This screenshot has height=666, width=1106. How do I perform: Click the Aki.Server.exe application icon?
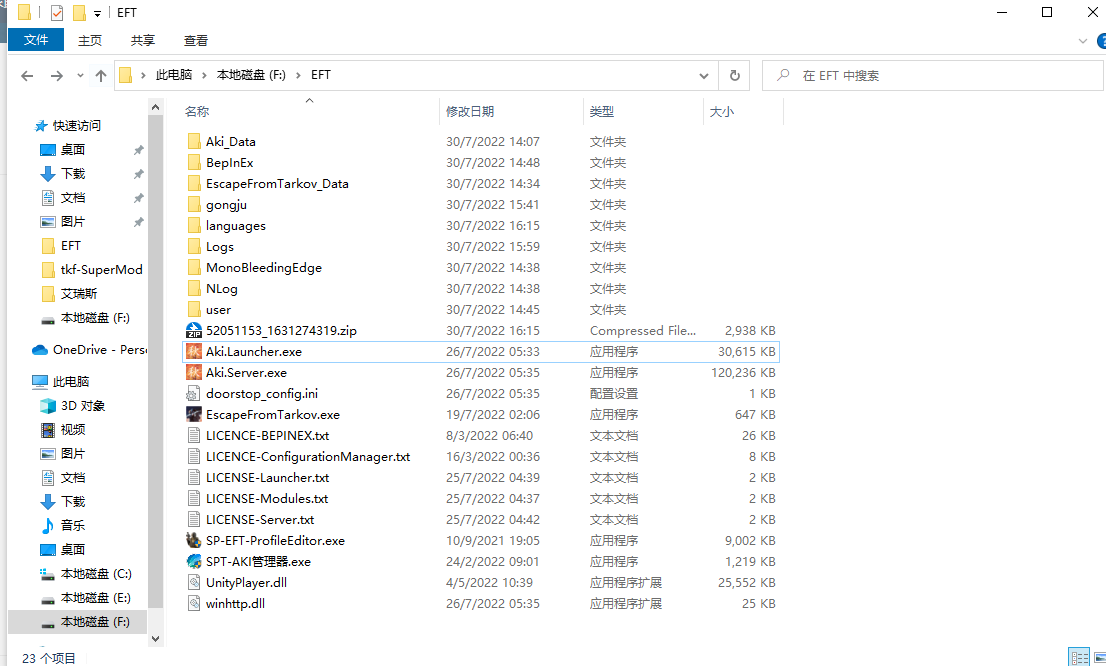194,373
